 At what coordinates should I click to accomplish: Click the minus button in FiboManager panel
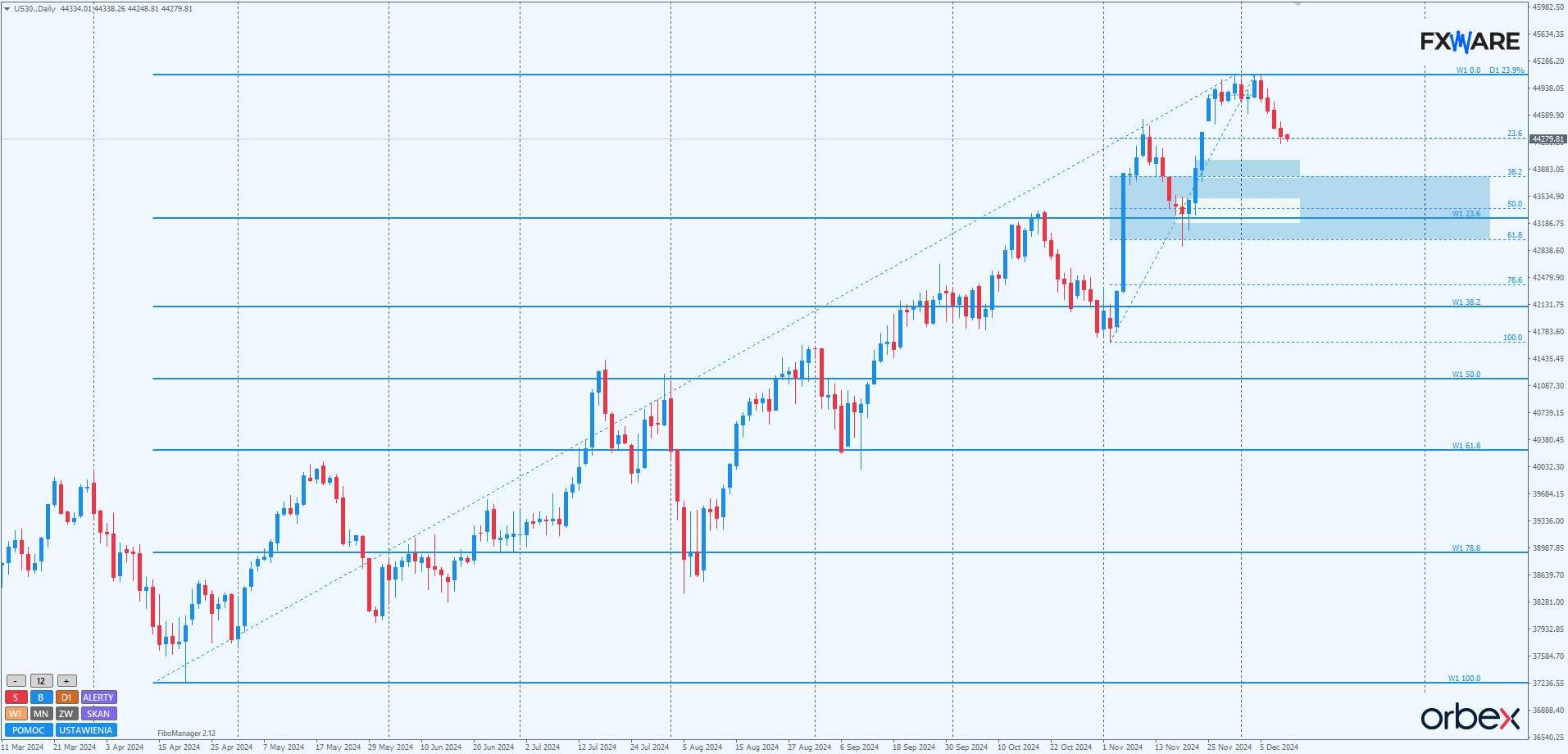click(x=16, y=681)
